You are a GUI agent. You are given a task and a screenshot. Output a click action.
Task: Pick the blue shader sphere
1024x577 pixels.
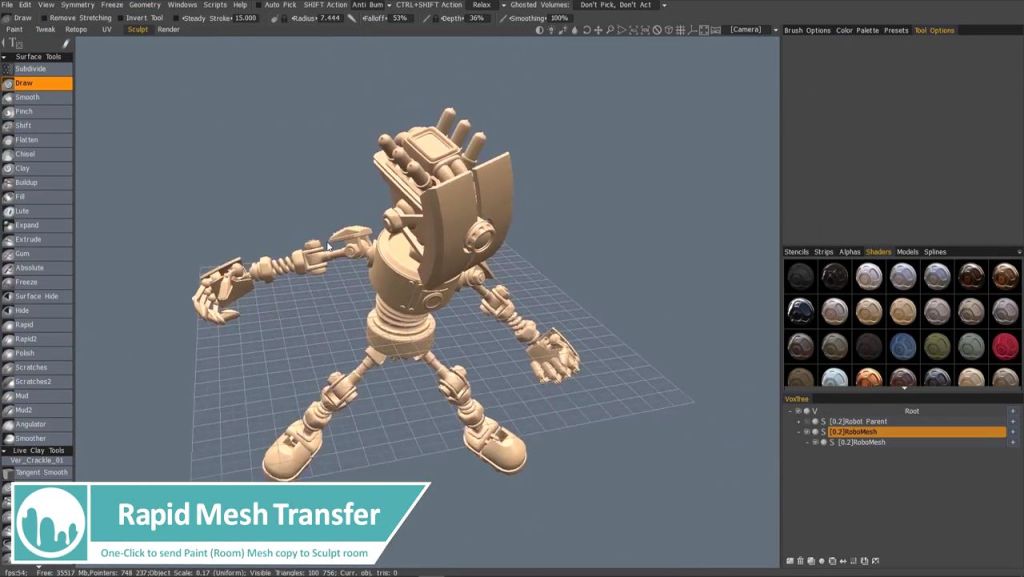pyautogui.click(x=903, y=347)
